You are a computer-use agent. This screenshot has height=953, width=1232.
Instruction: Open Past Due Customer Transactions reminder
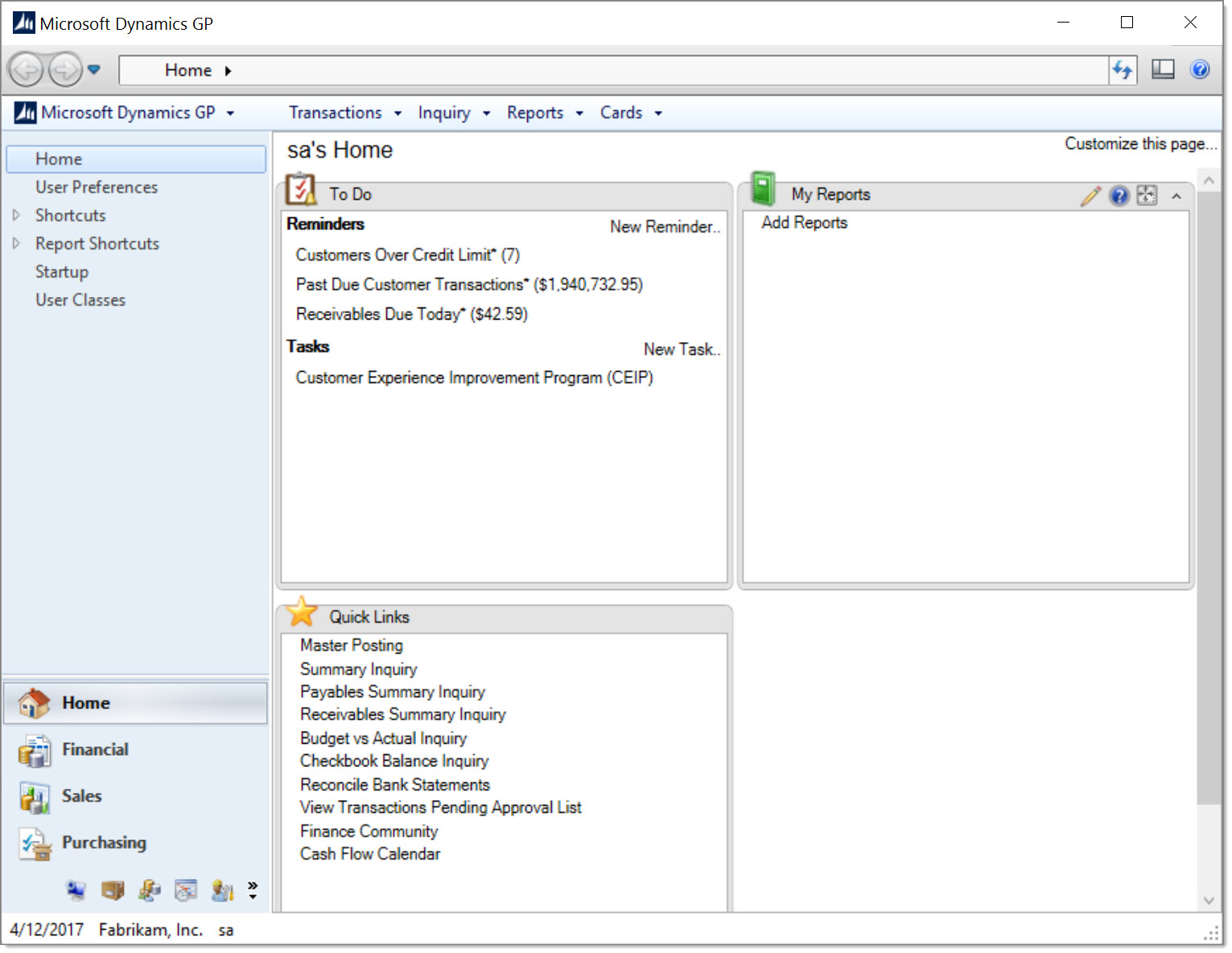pyautogui.click(x=469, y=284)
